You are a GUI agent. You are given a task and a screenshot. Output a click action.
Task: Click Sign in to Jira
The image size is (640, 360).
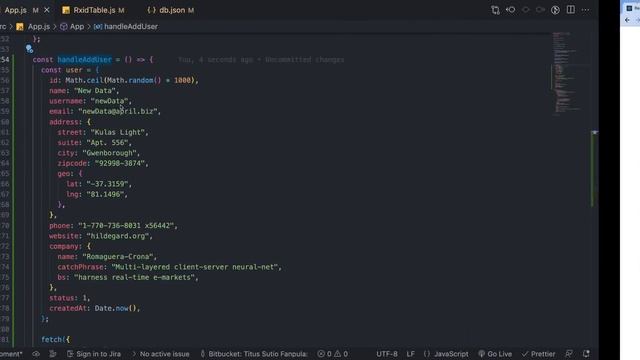94,354
